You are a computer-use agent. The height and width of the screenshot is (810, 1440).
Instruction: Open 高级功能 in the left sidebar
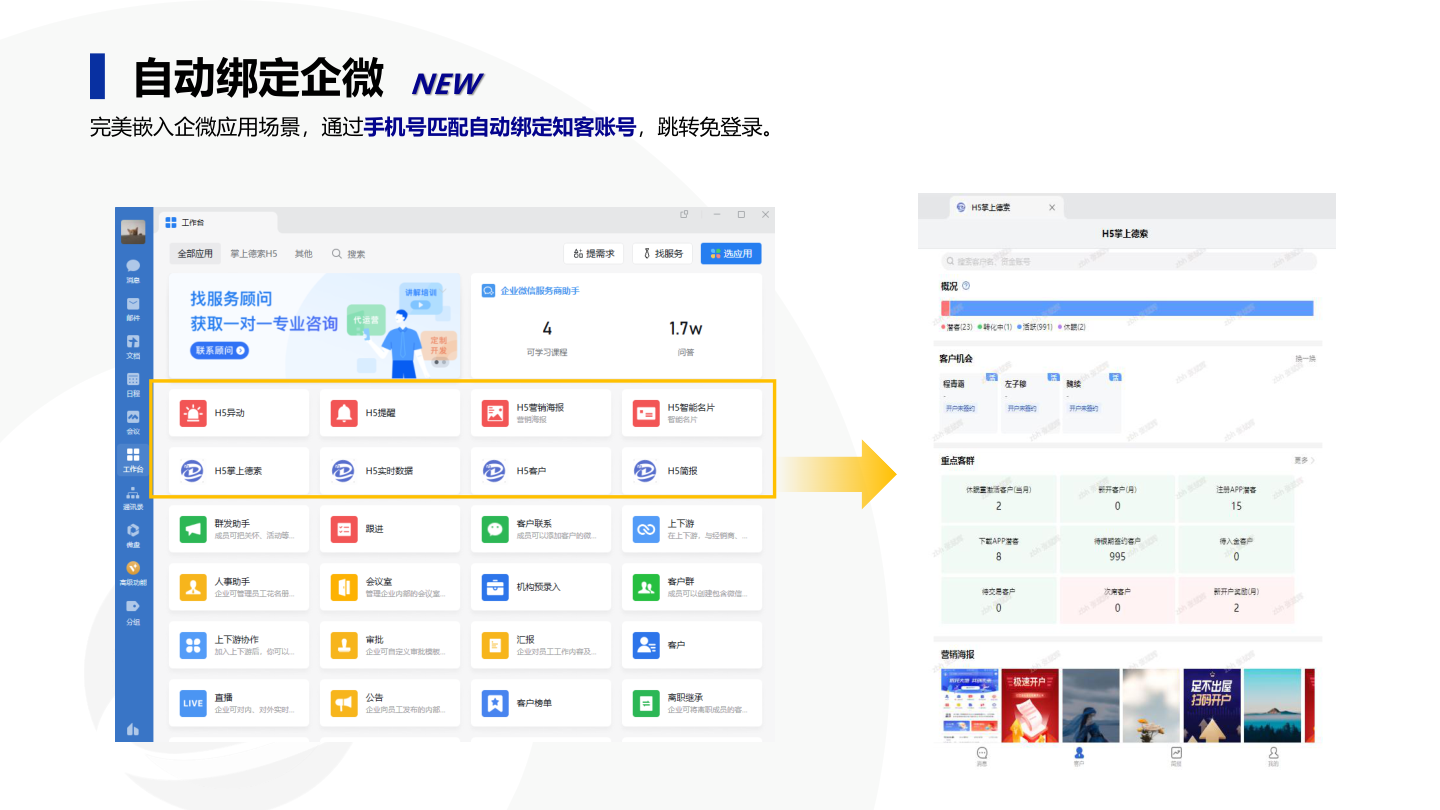[x=133, y=574]
